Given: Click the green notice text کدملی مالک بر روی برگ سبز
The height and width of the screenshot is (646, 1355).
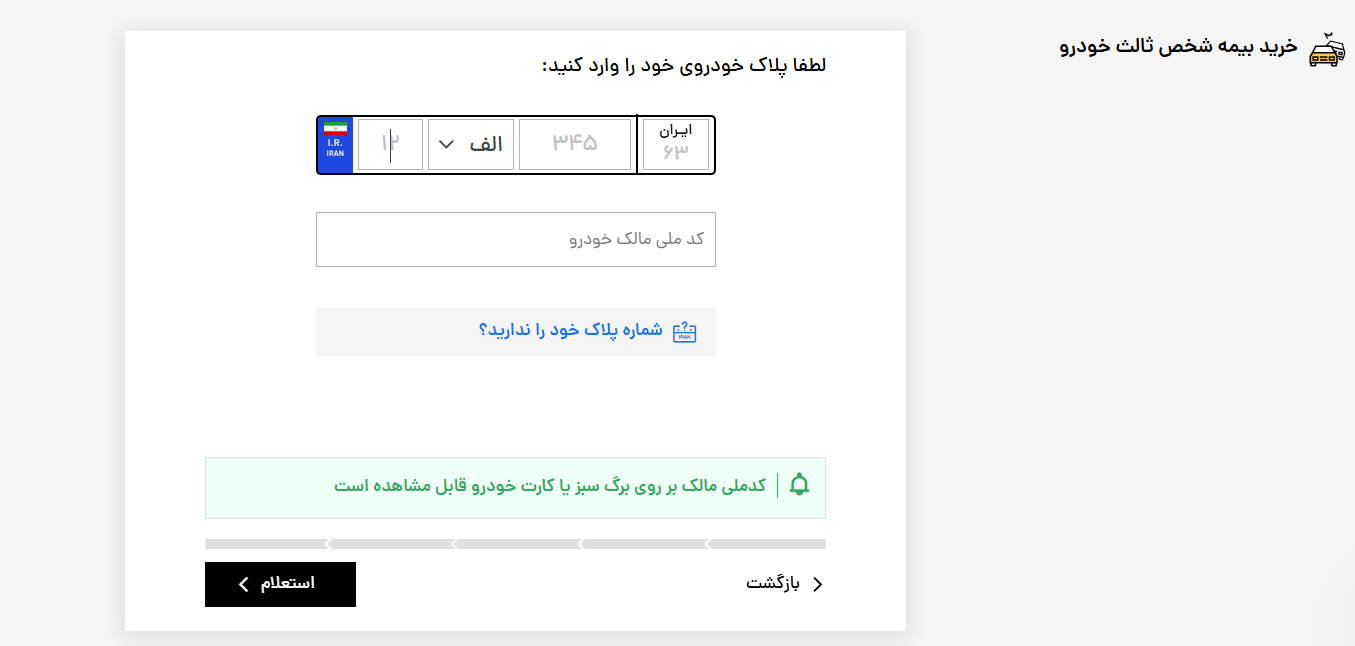Looking at the screenshot, I should click(x=550, y=486).
